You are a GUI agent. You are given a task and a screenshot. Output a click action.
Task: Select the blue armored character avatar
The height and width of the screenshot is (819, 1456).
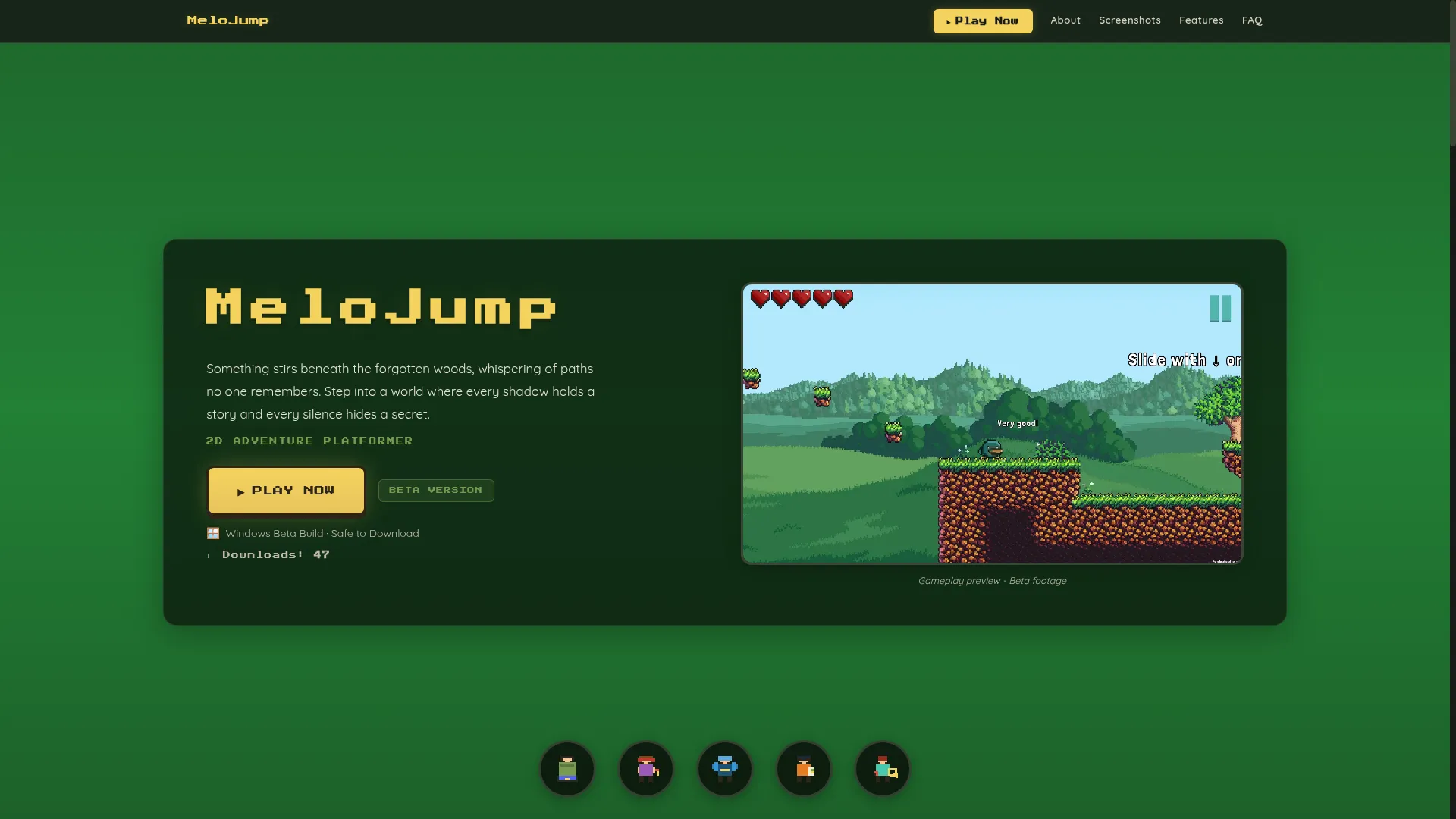pos(725,769)
